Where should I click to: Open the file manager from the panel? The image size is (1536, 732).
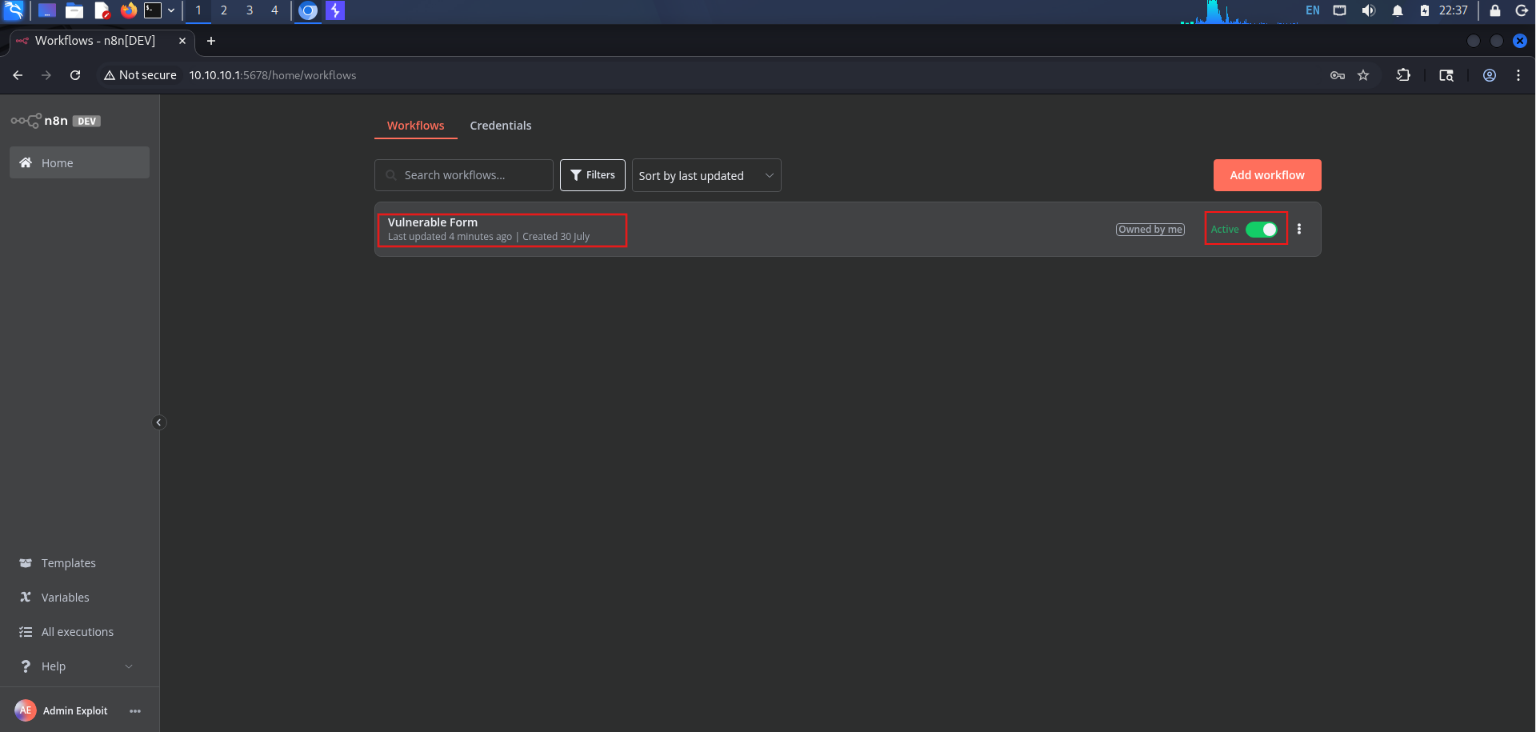[74, 11]
